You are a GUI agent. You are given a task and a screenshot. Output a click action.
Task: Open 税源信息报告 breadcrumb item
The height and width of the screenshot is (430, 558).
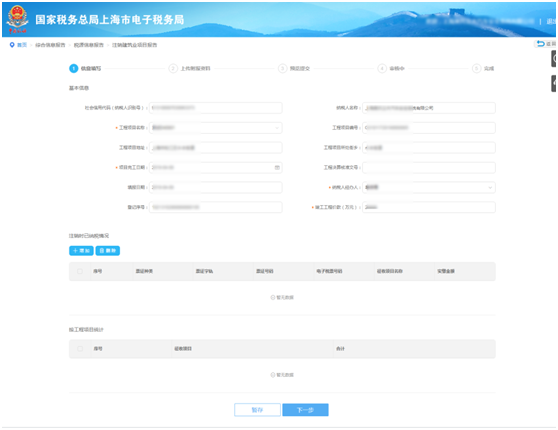tap(89, 45)
